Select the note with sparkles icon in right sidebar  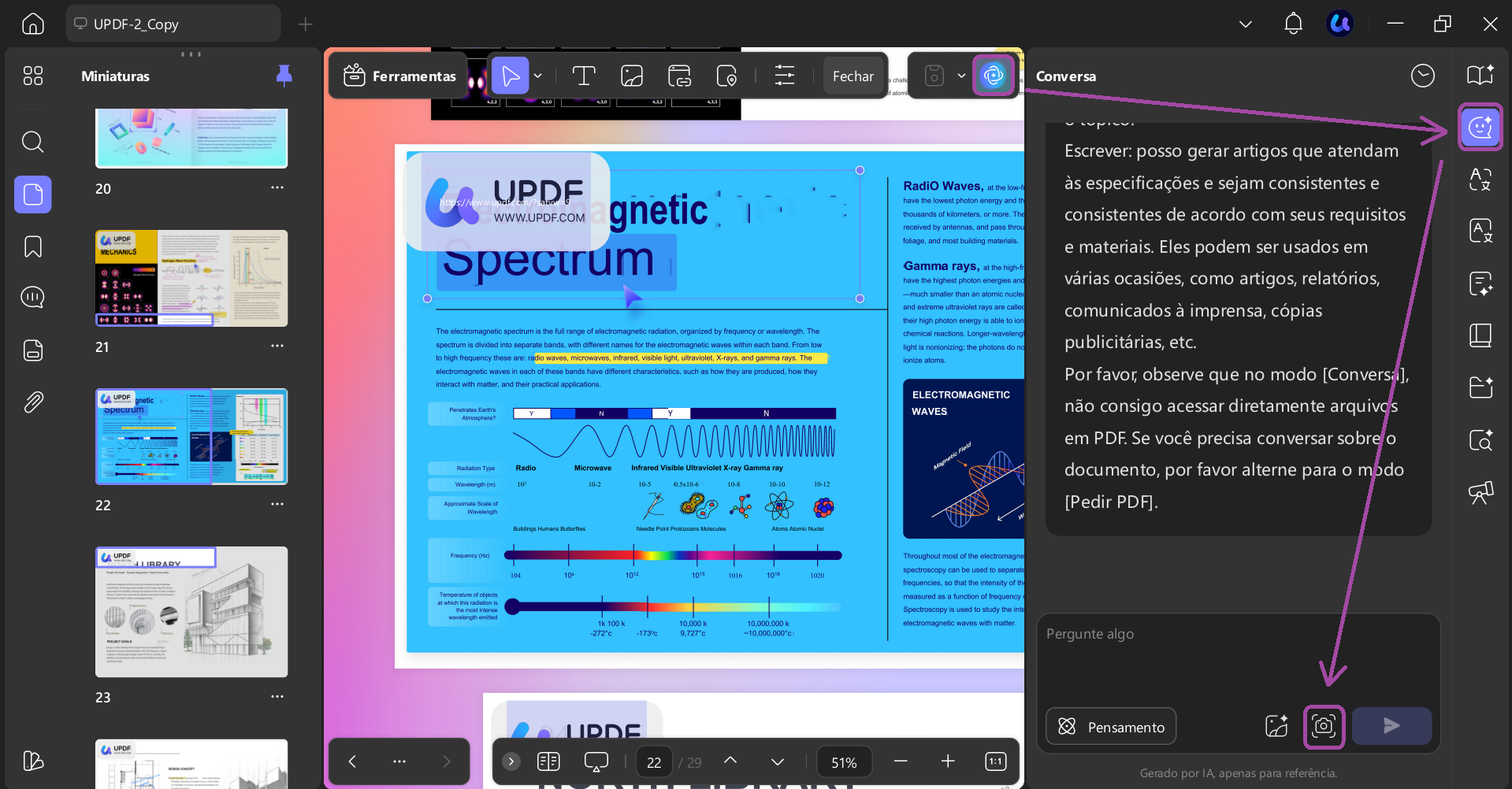pos(1480,283)
